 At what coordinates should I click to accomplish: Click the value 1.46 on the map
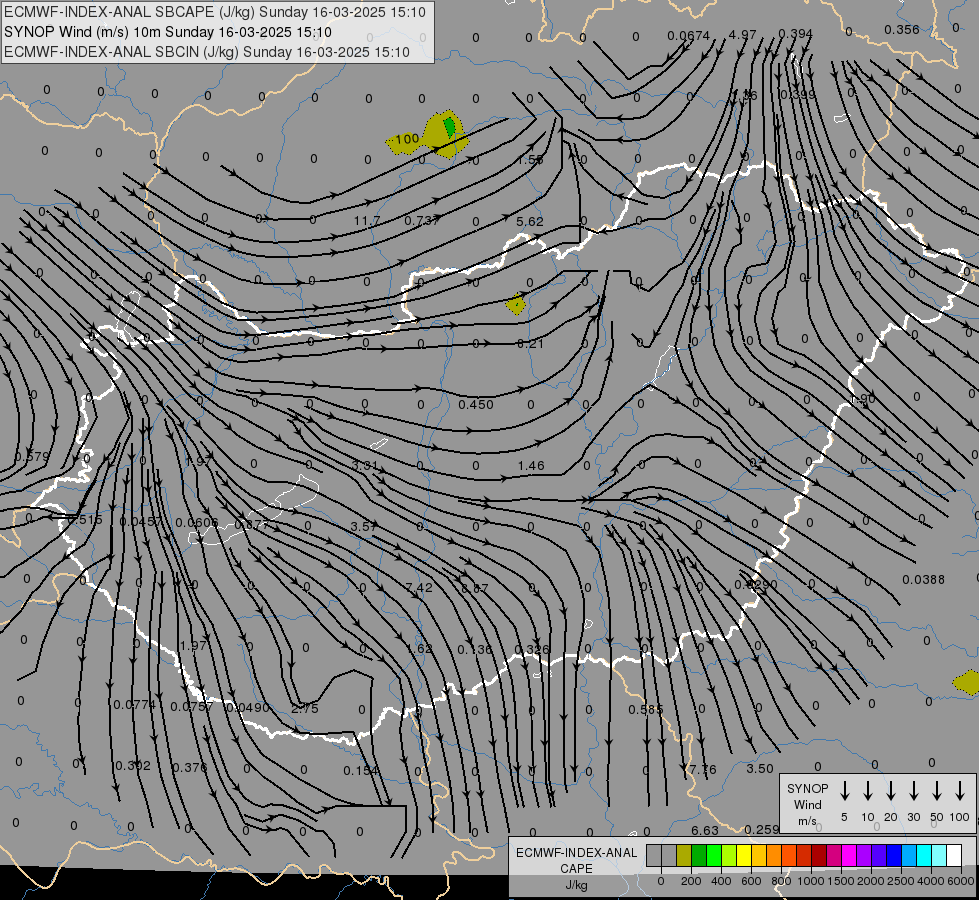coord(531,466)
